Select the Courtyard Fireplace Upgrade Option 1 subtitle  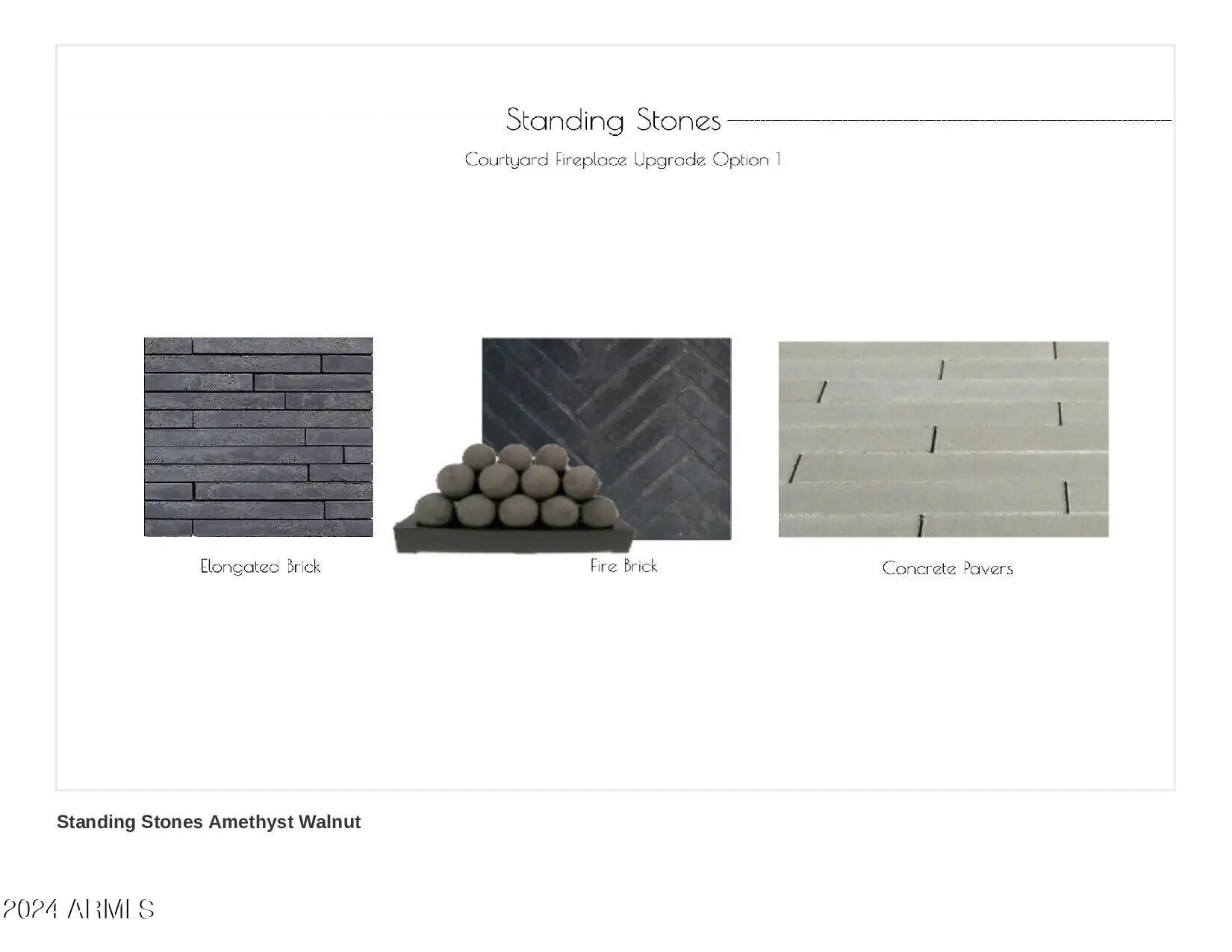pos(623,160)
